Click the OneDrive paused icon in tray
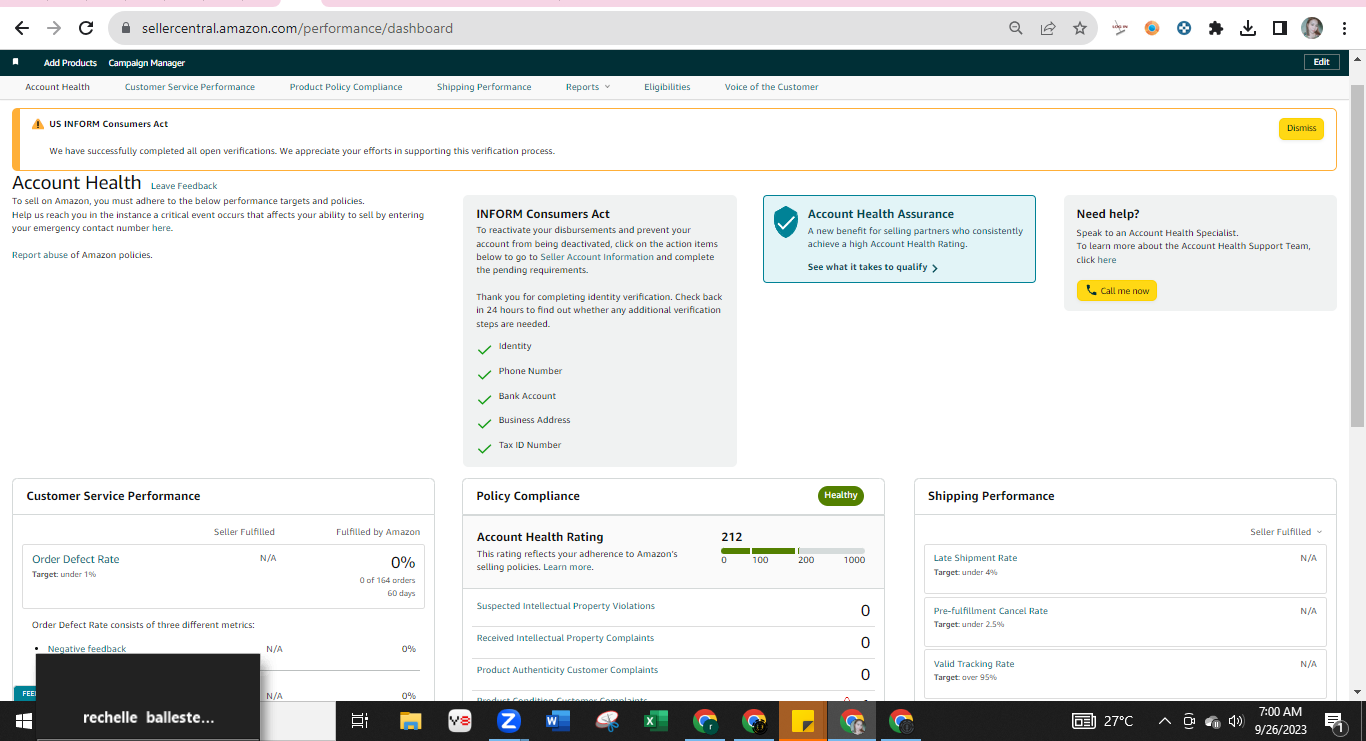Image resolution: width=1366 pixels, height=741 pixels. click(x=1212, y=721)
